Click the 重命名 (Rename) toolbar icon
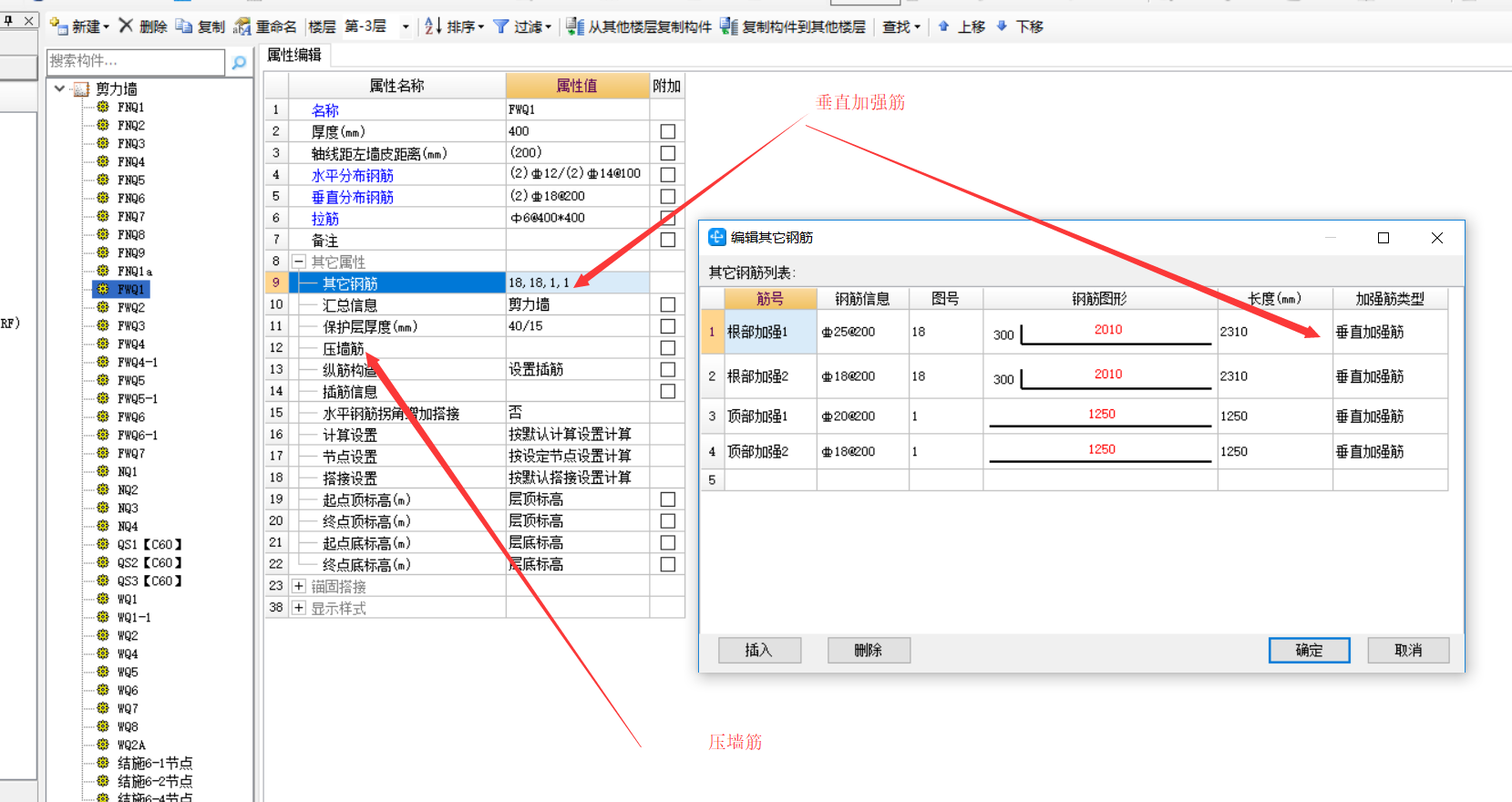The image size is (1512, 802). [242, 26]
